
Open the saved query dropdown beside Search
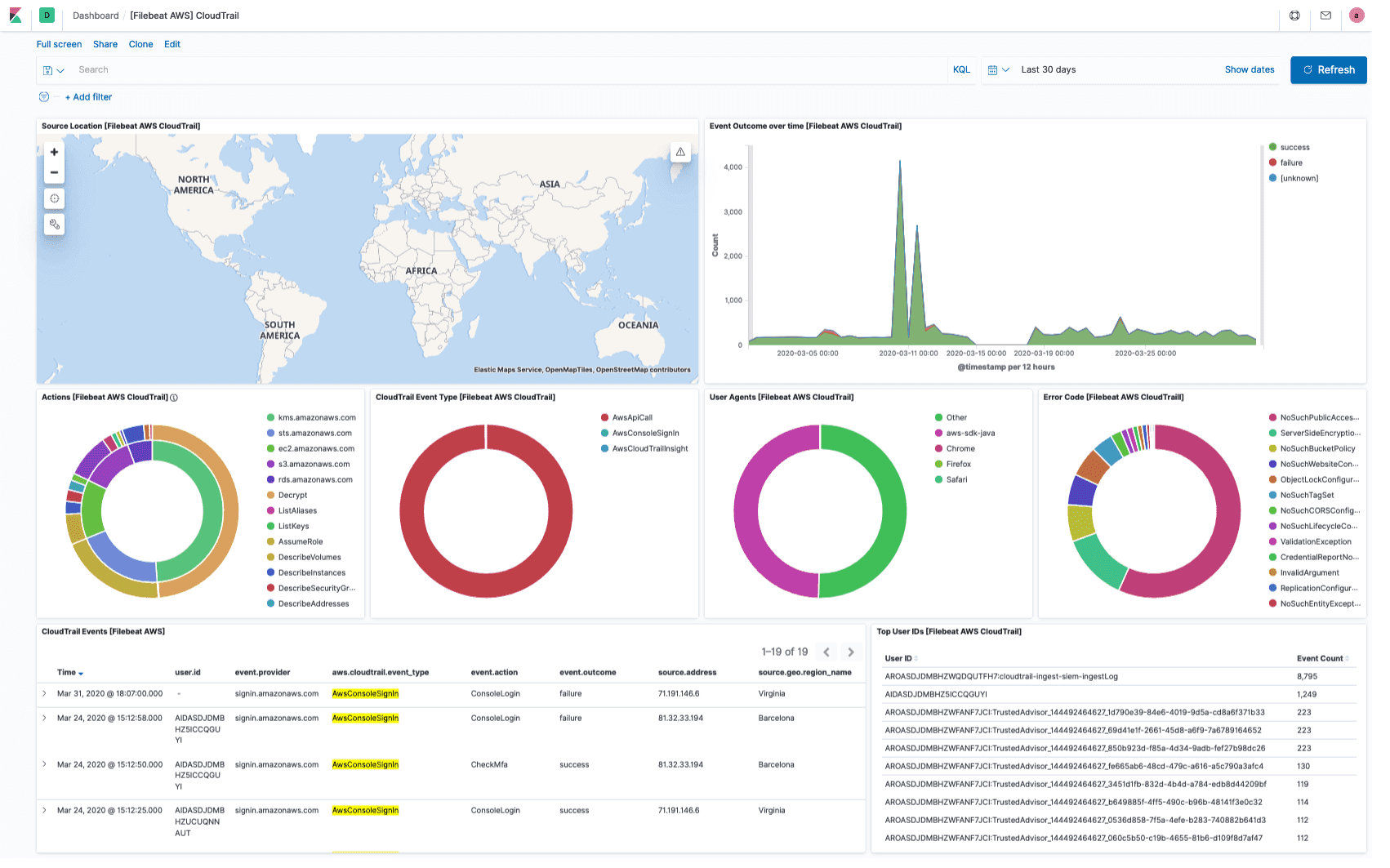coord(53,70)
